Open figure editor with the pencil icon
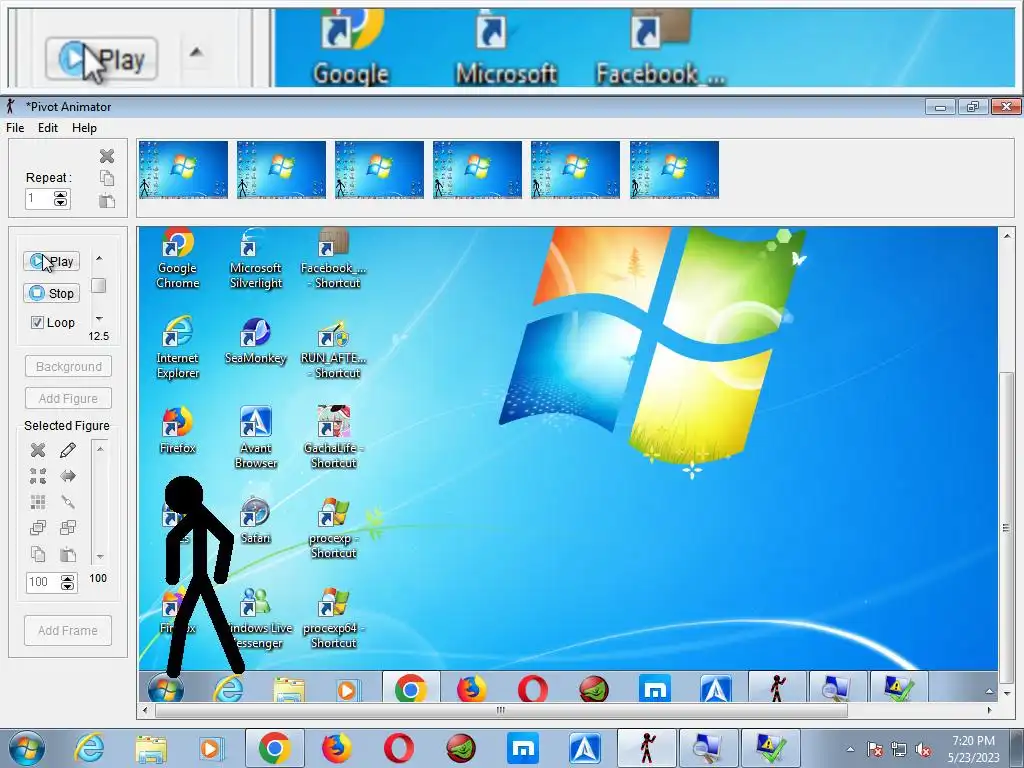Screen dimensions: 1024x768 tap(68, 450)
